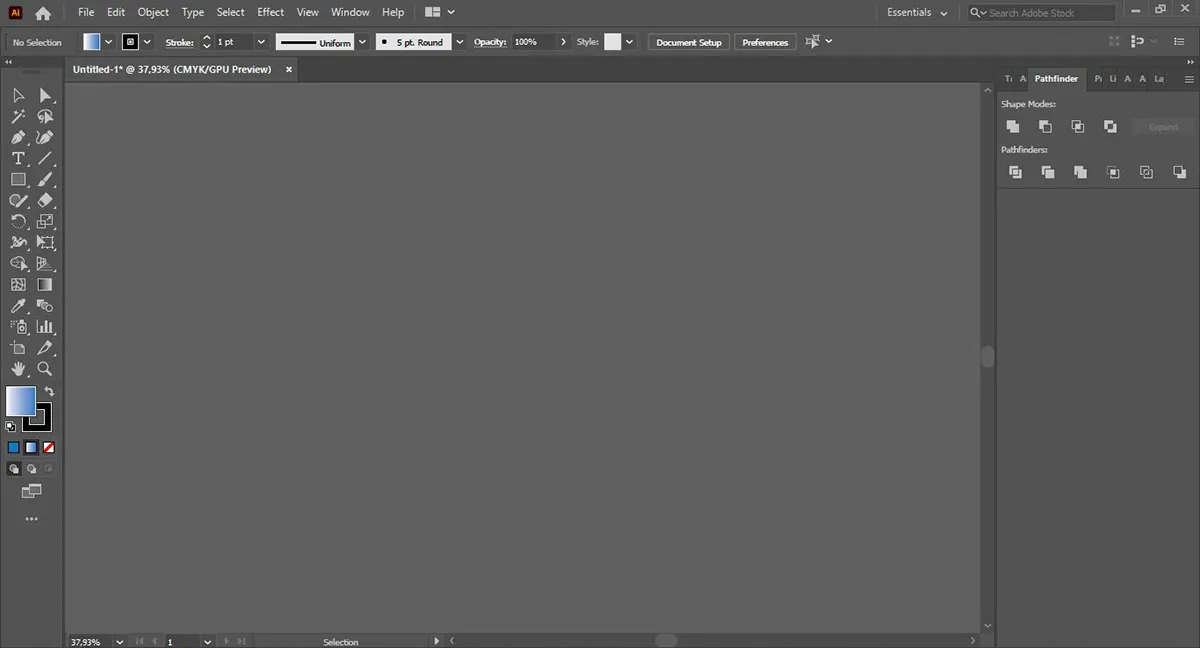Switch to the Pathfinder panel tab

(x=1056, y=78)
